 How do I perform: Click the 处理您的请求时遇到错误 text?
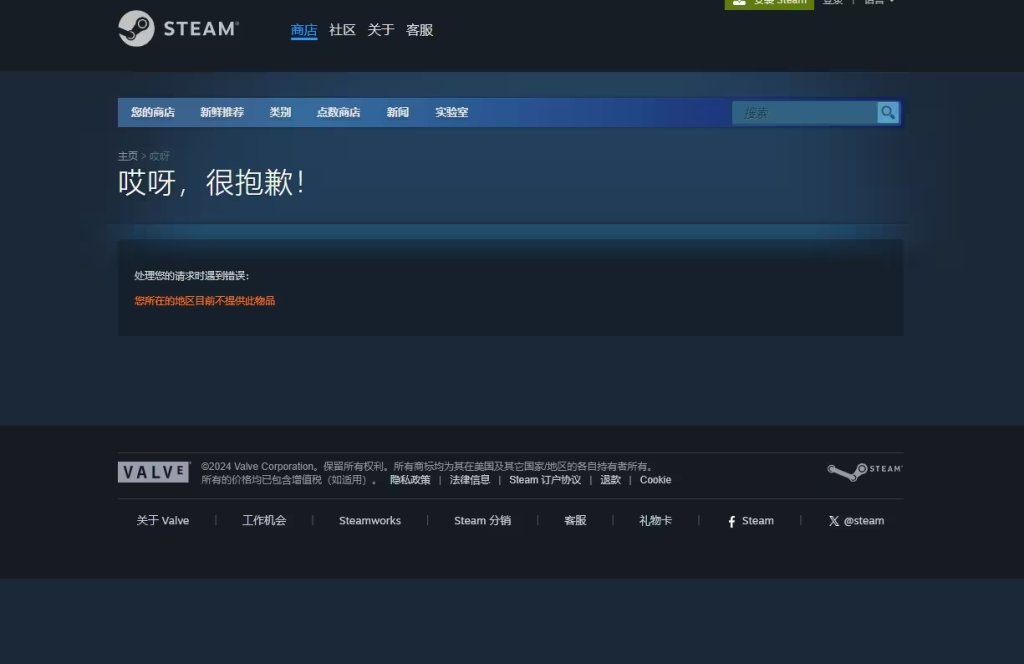[x=191, y=276]
